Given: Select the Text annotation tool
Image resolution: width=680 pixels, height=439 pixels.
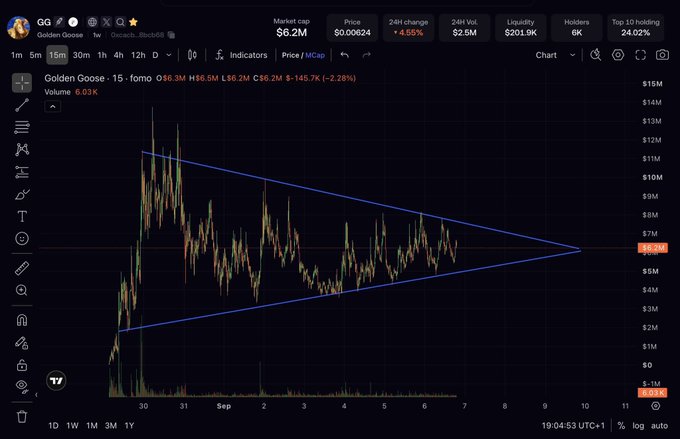Looking at the screenshot, I should [x=22, y=216].
